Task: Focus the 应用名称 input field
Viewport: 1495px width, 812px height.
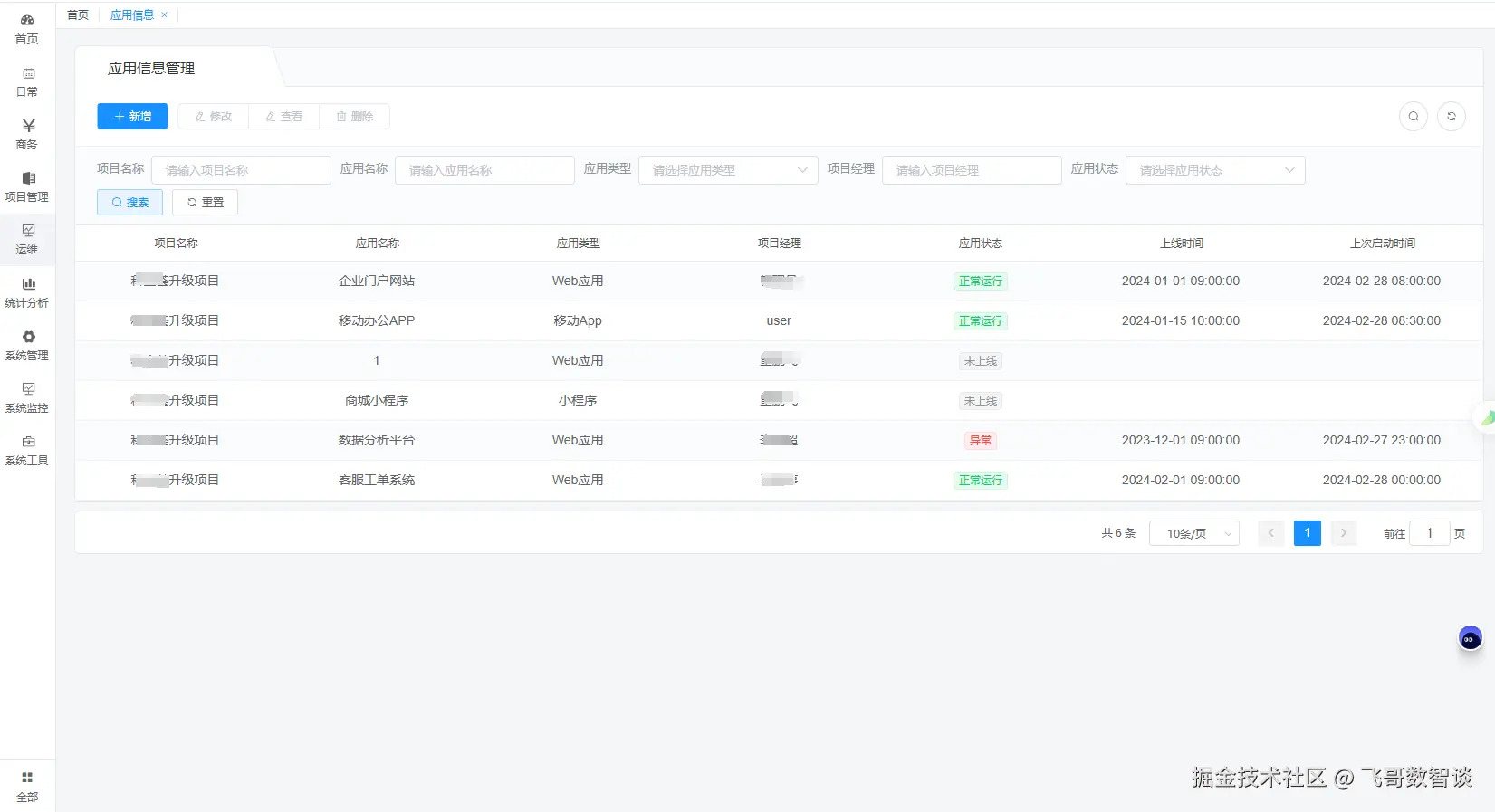Action: [x=484, y=170]
